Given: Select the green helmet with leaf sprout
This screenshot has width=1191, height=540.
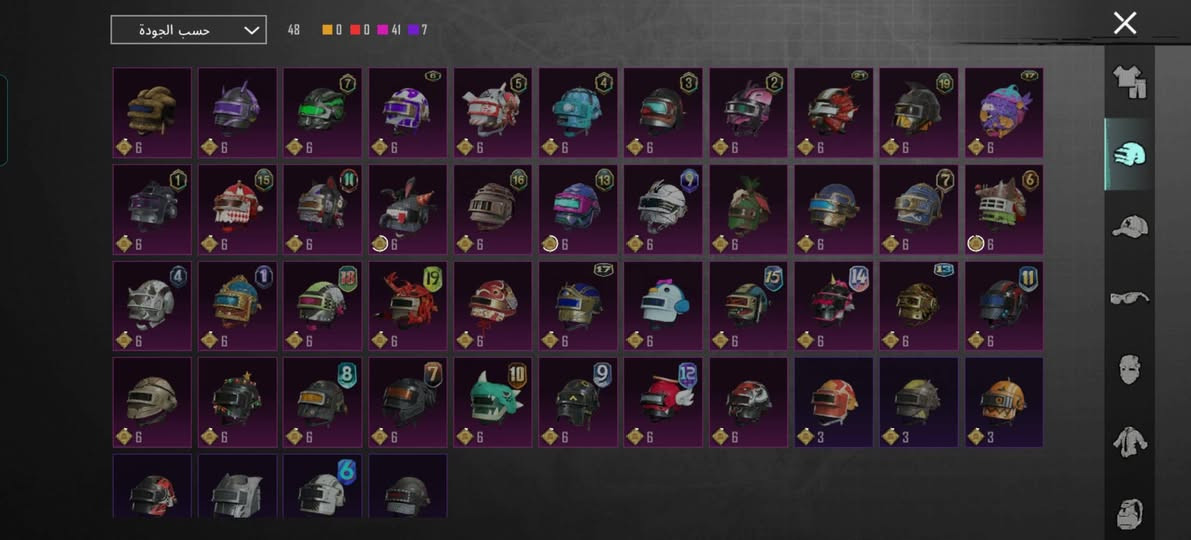Looking at the screenshot, I should tap(748, 209).
